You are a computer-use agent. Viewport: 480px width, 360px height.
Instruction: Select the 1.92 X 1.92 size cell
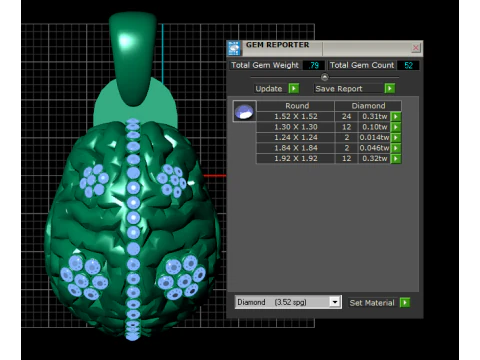(x=296, y=159)
